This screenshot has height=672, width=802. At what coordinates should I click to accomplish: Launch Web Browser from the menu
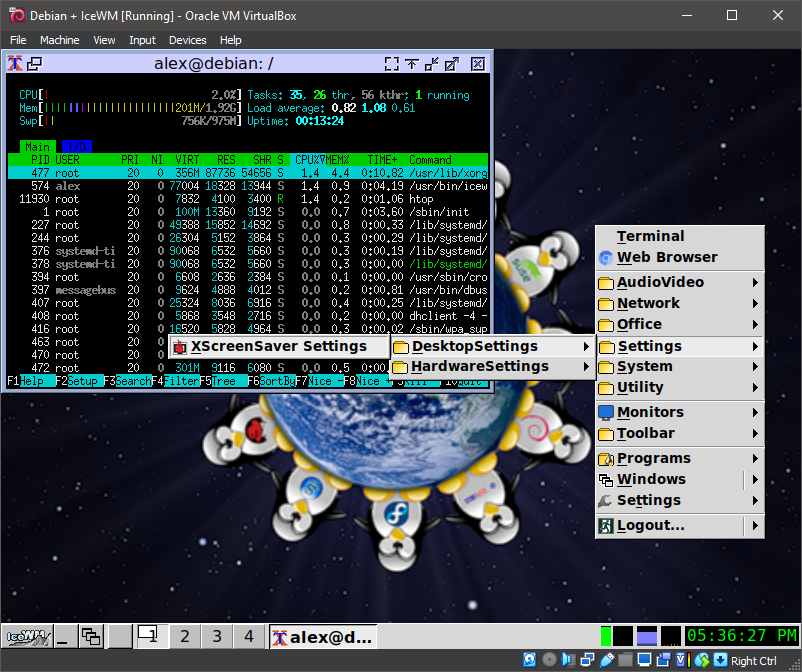coord(666,257)
